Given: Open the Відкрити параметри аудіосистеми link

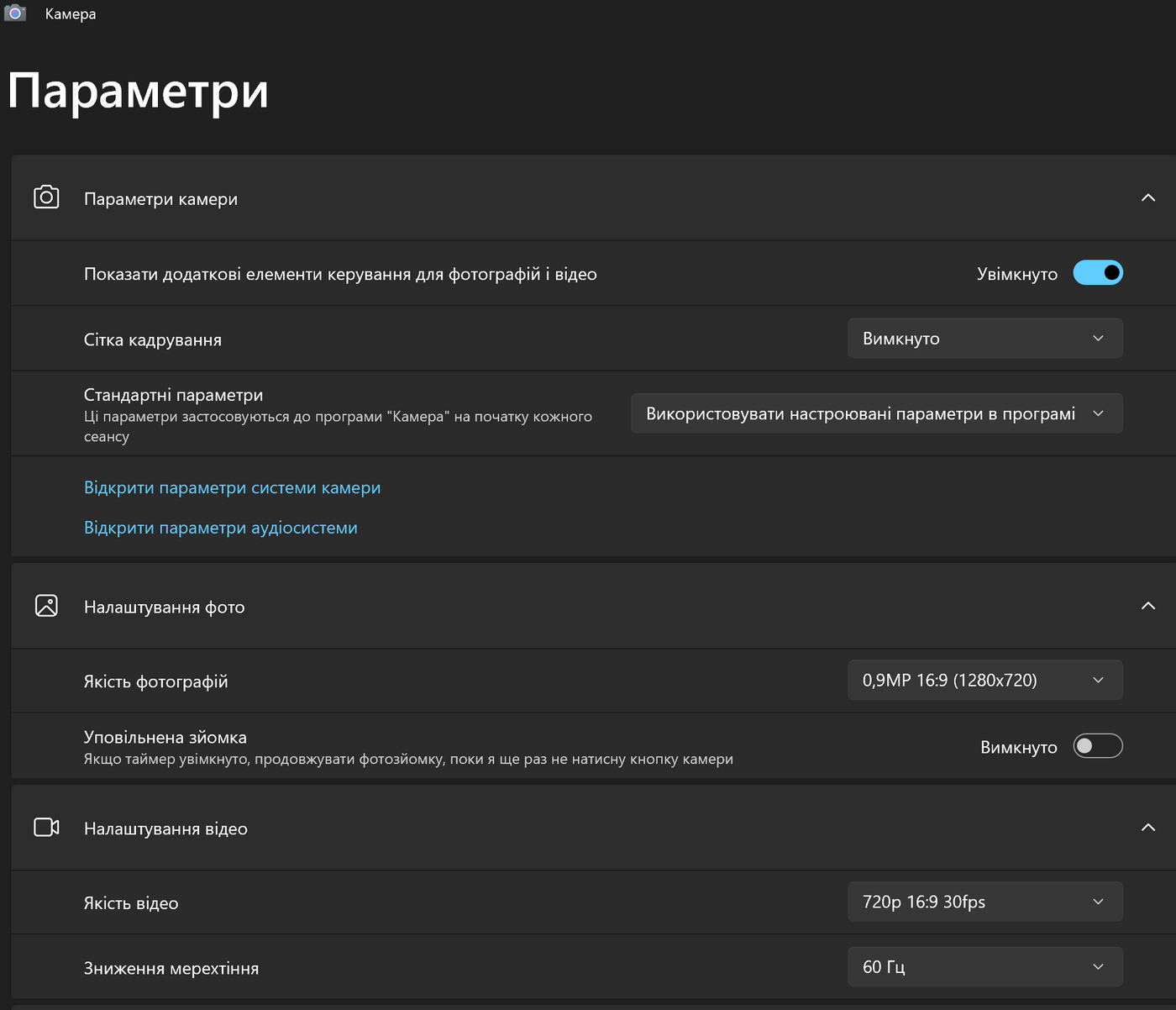Looking at the screenshot, I should coord(221,529).
